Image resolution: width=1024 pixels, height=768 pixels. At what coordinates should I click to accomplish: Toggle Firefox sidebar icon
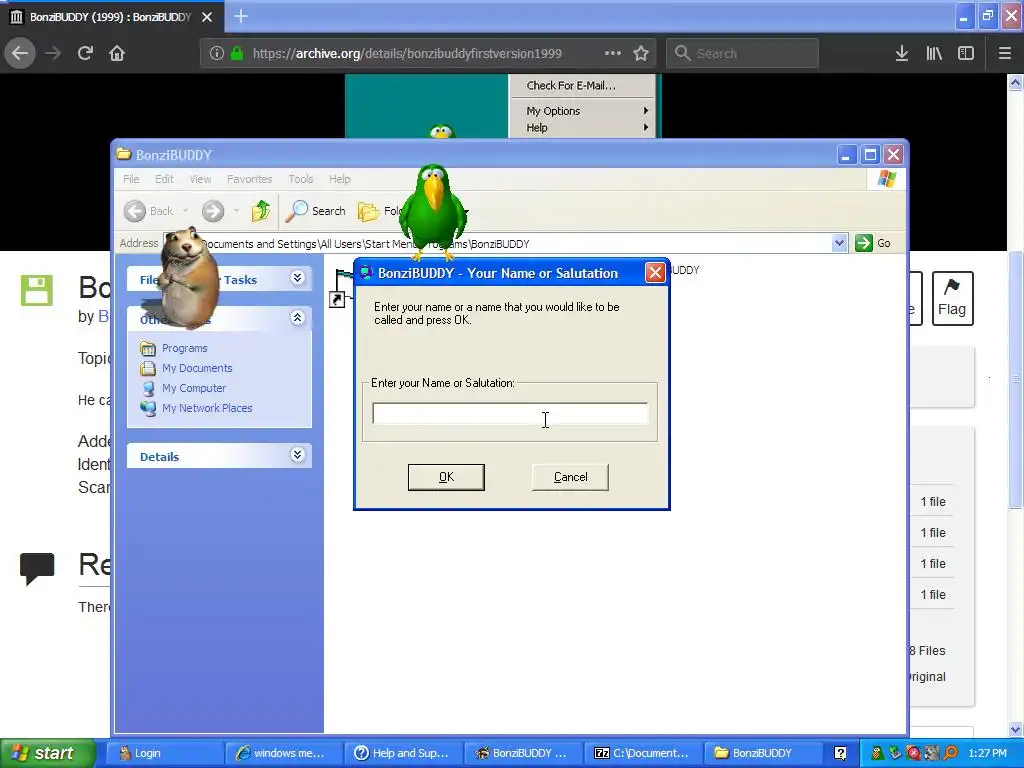(x=966, y=53)
